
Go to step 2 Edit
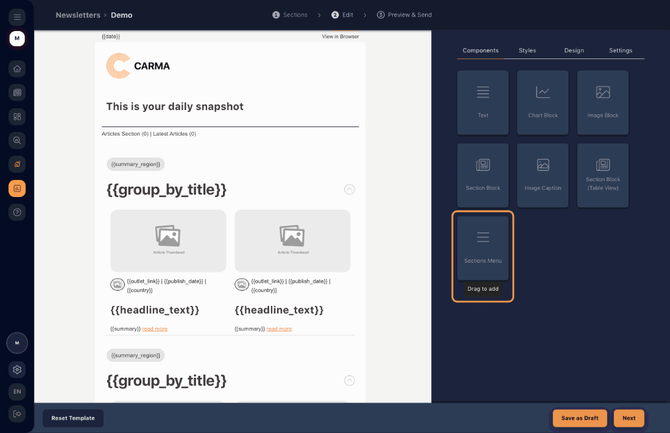coord(342,15)
